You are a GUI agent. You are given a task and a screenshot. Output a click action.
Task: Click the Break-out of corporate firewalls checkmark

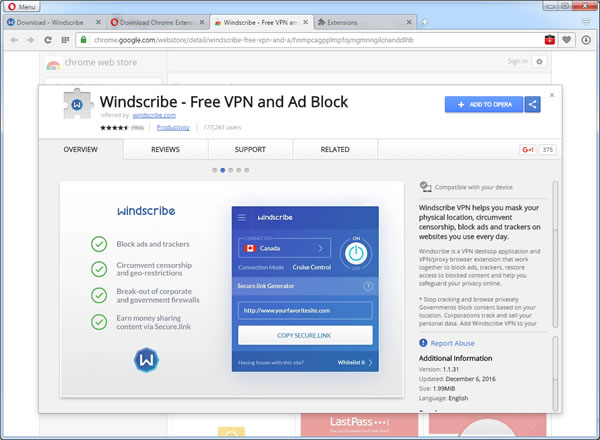99,295
